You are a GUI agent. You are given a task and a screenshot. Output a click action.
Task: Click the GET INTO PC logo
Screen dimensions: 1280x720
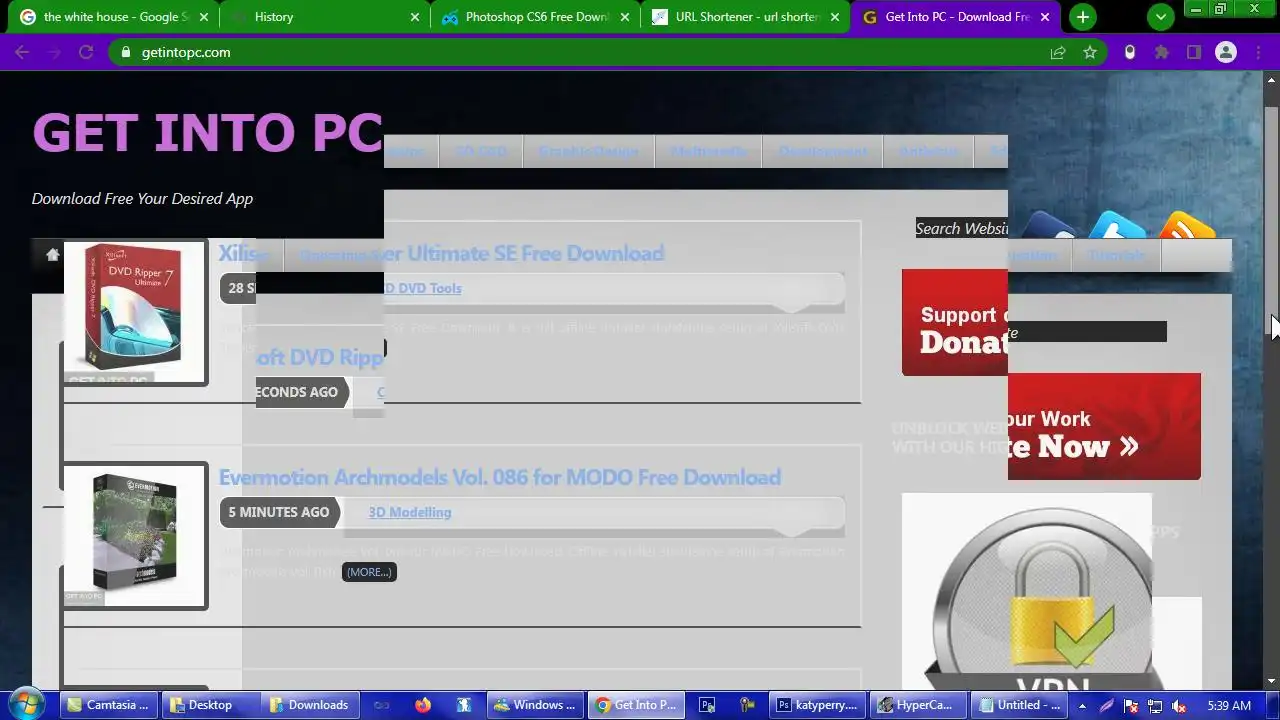point(208,131)
